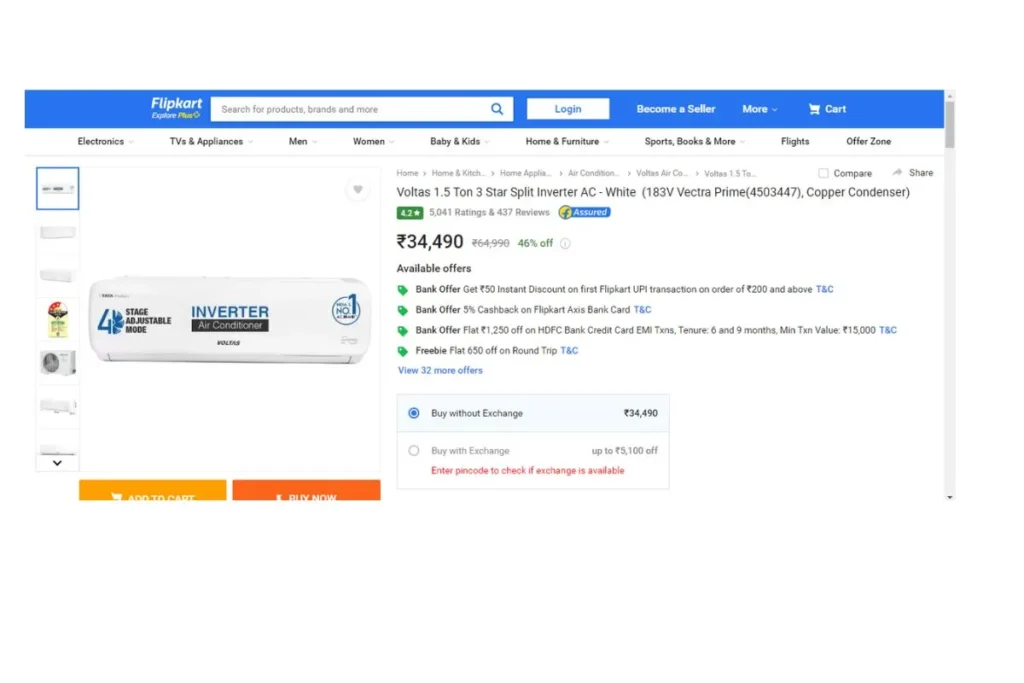Viewport: 1024px width, 683px height.
Task: Expand the Women category menu
Action: coord(374,142)
